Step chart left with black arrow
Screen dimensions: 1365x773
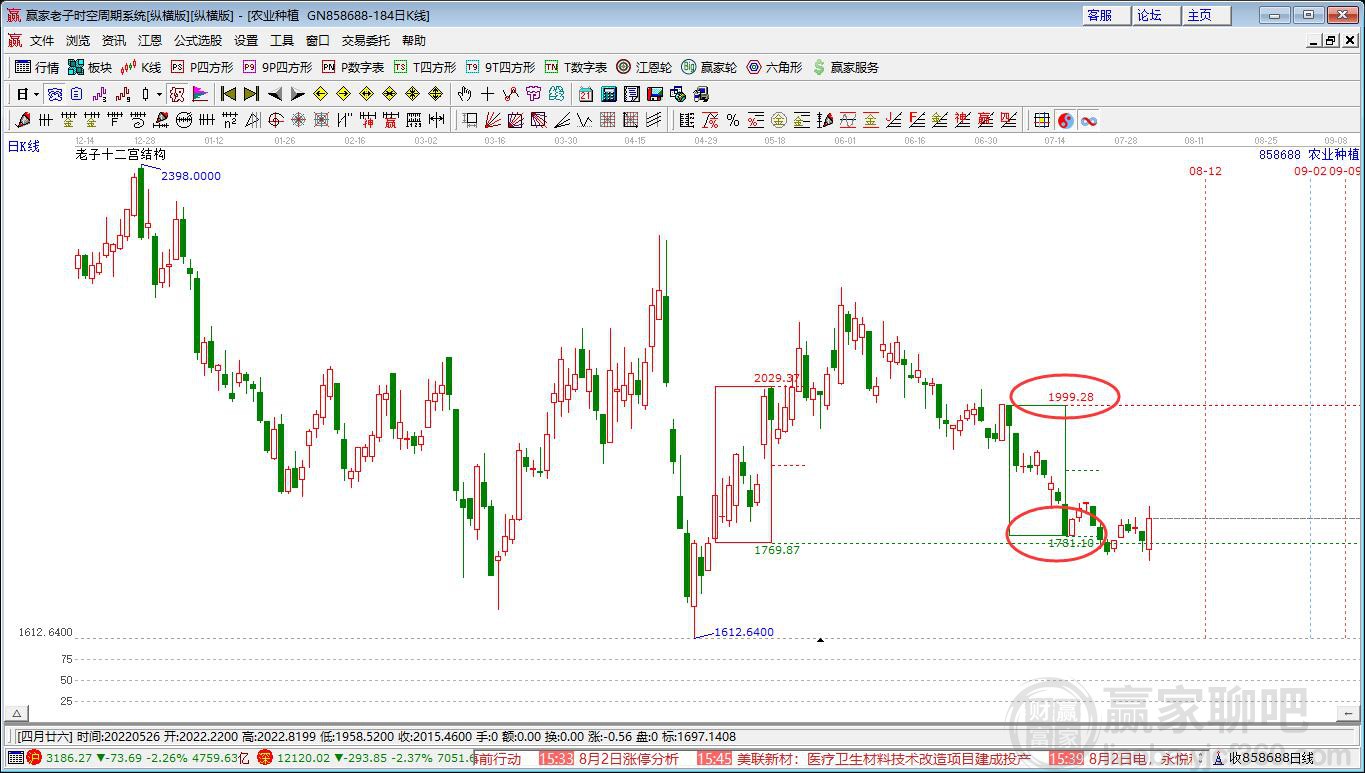274,94
